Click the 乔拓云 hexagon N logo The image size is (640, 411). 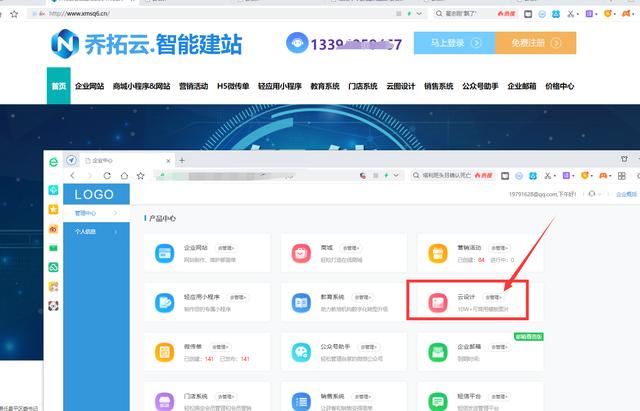65,43
